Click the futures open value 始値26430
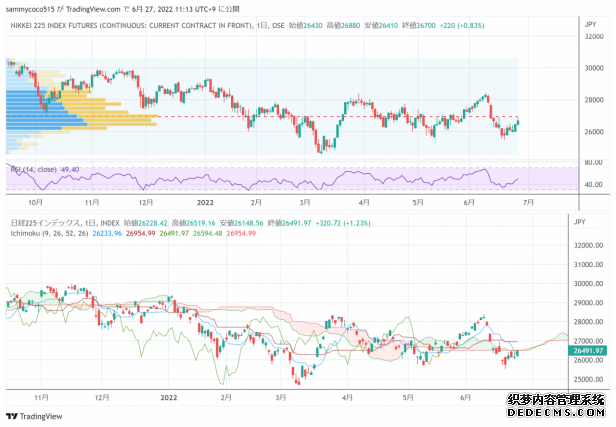Screen dimensions: 616x427 [305, 26]
